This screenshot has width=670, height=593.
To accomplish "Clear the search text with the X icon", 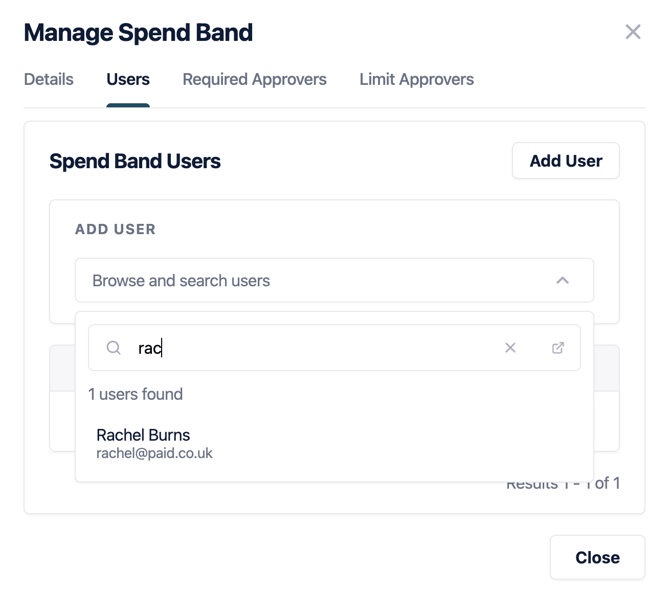I will coord(510,348).
